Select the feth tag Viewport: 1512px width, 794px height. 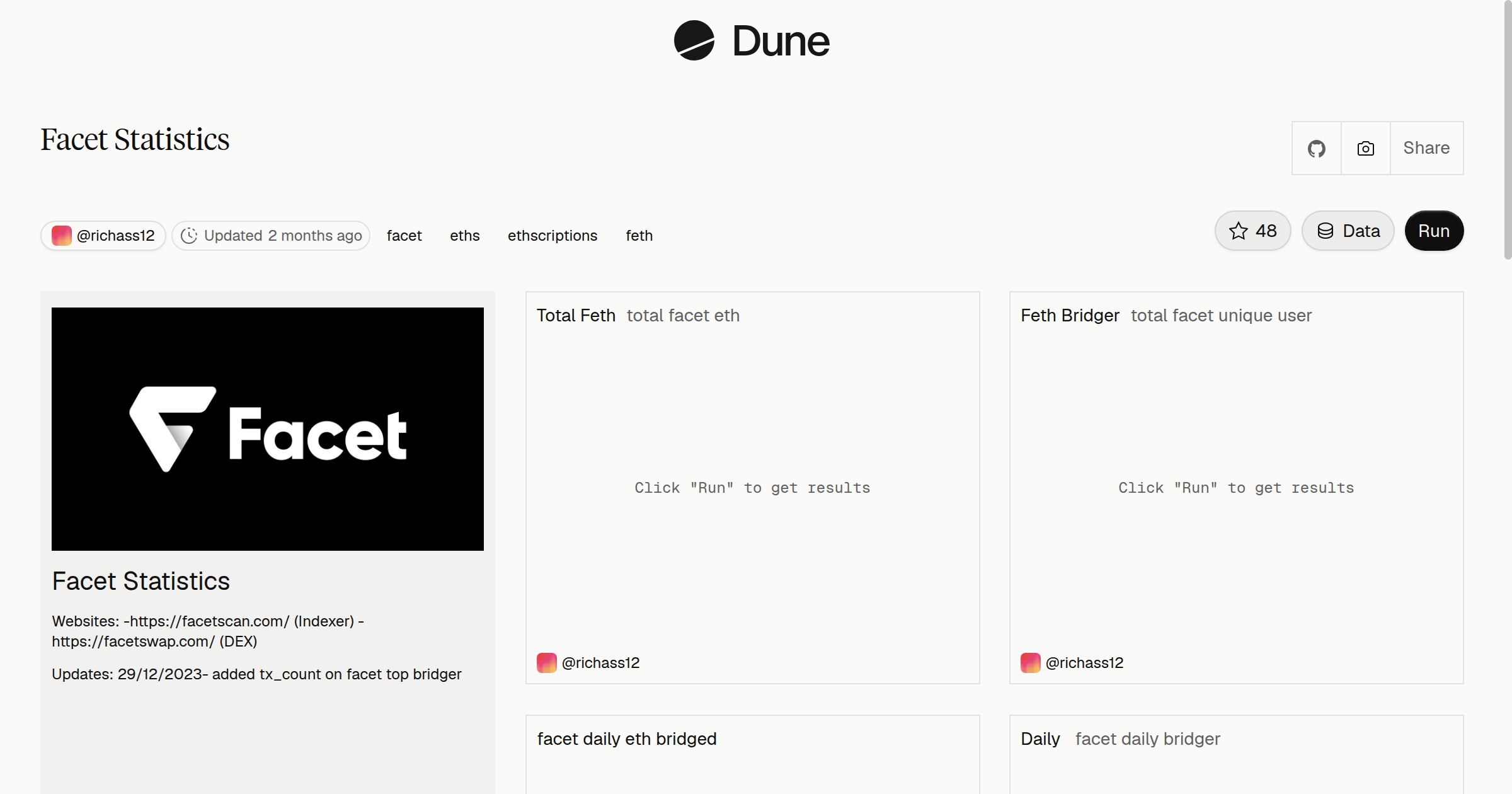639,236
